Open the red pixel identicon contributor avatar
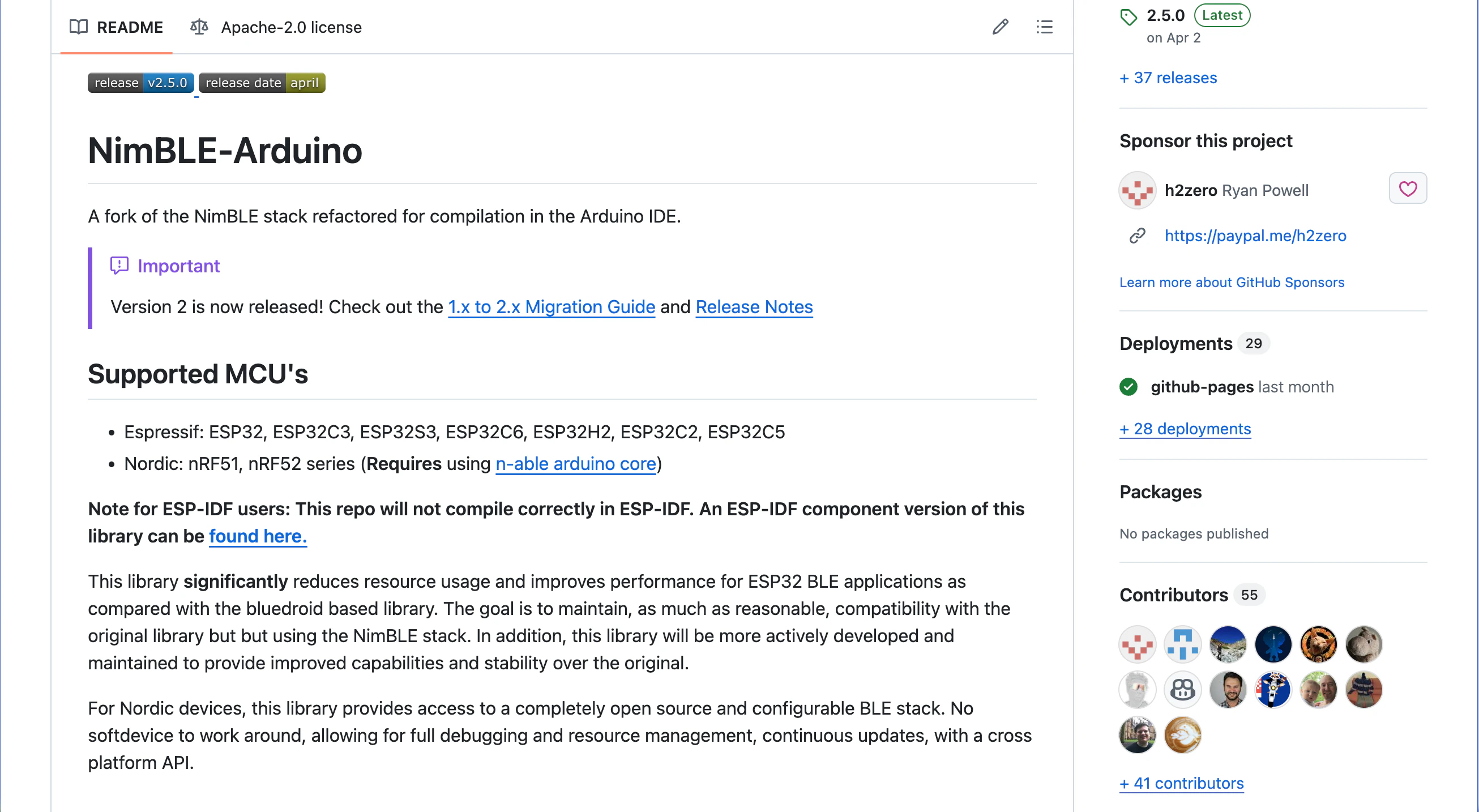Image resolution: width=1479 pixels, height=812 pixels. click(x=1137, y=644)
